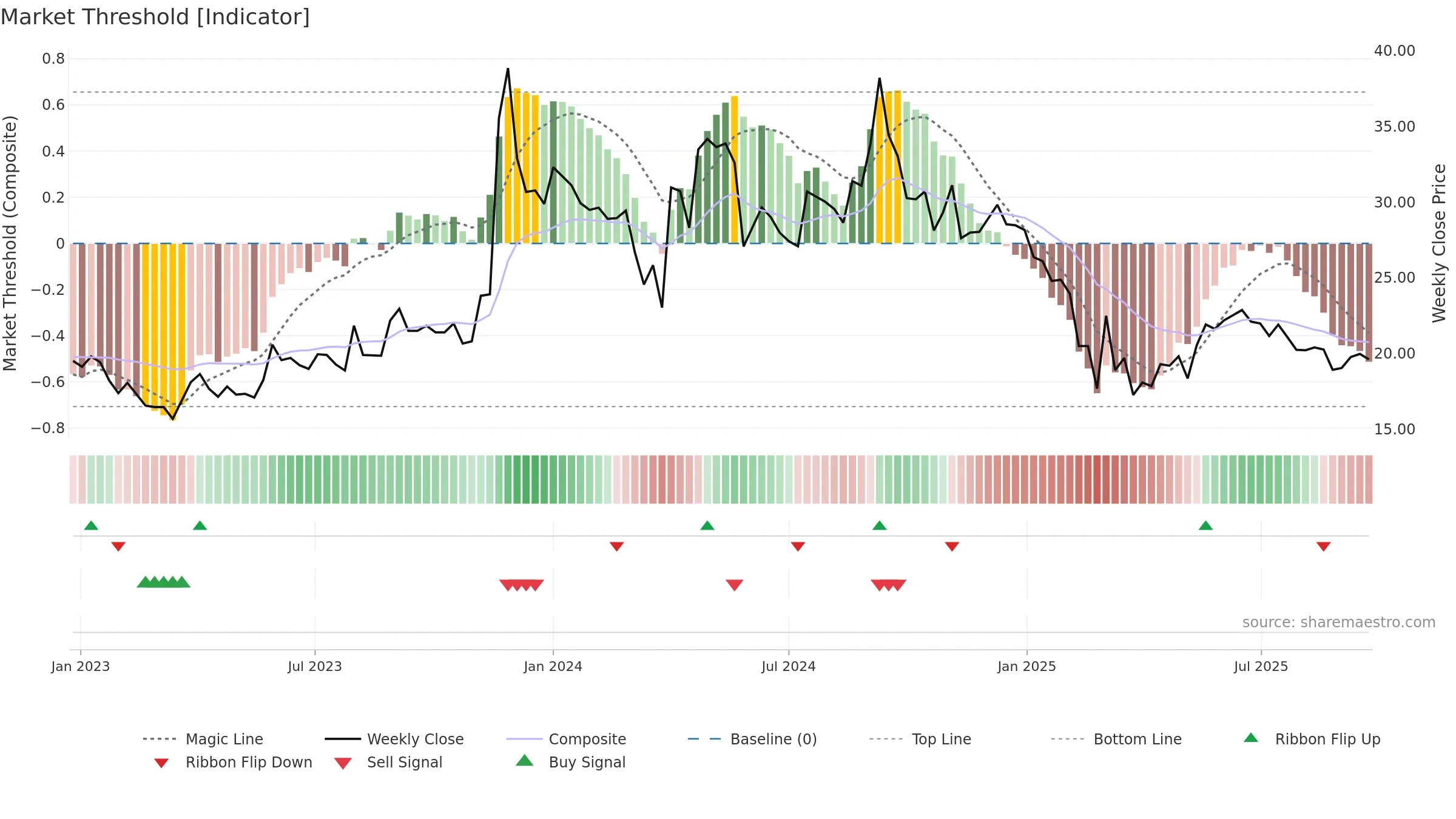1456x819 pixels.
Task: Toggle the Top Line legend entry
Action: coord(920,739)
